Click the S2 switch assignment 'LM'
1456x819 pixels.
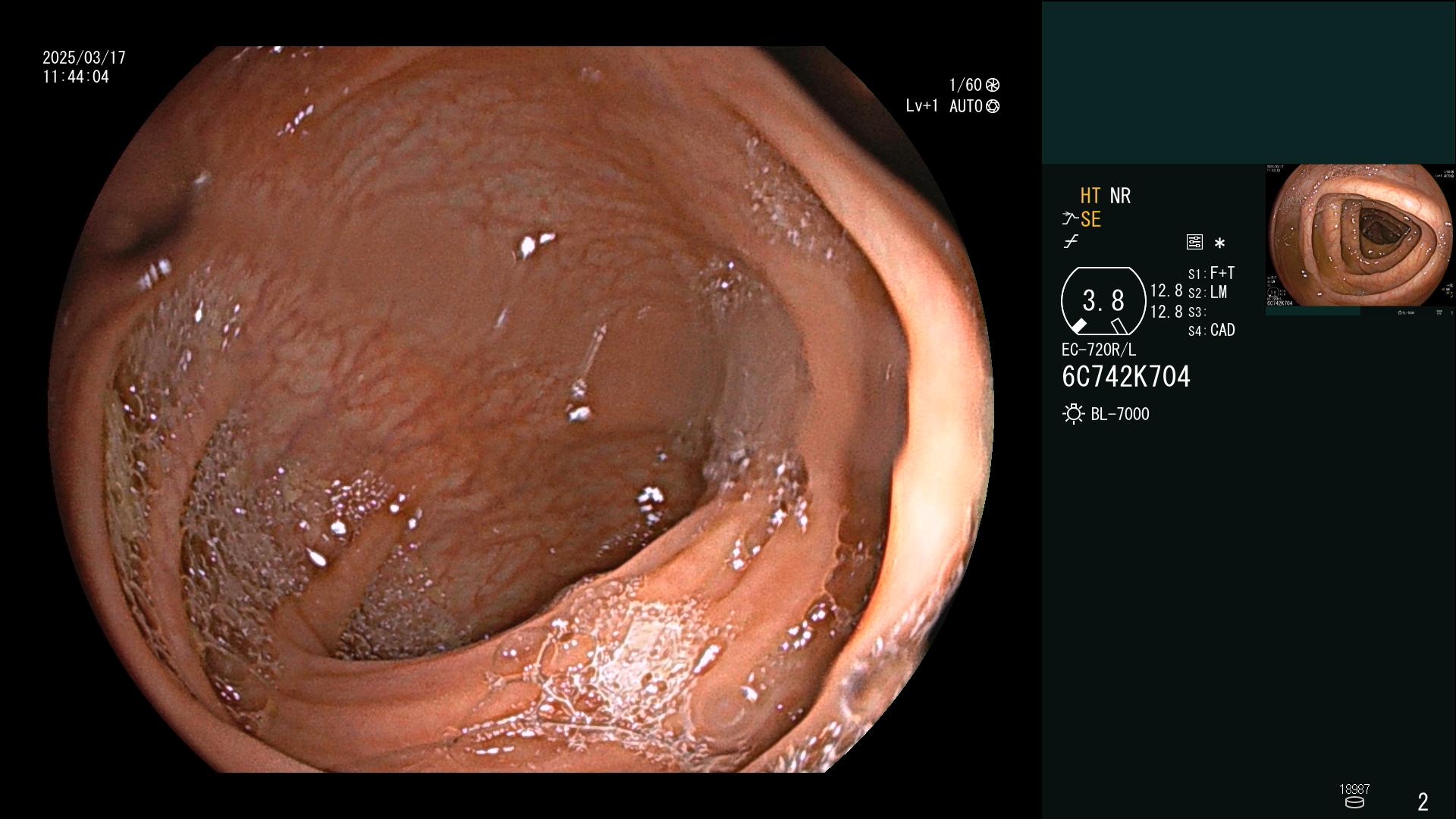tap(1219, 292)
